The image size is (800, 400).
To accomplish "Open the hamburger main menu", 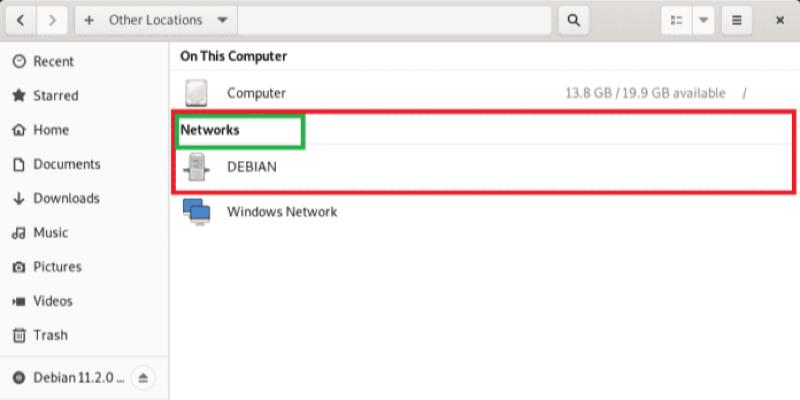I will [737, 20].
